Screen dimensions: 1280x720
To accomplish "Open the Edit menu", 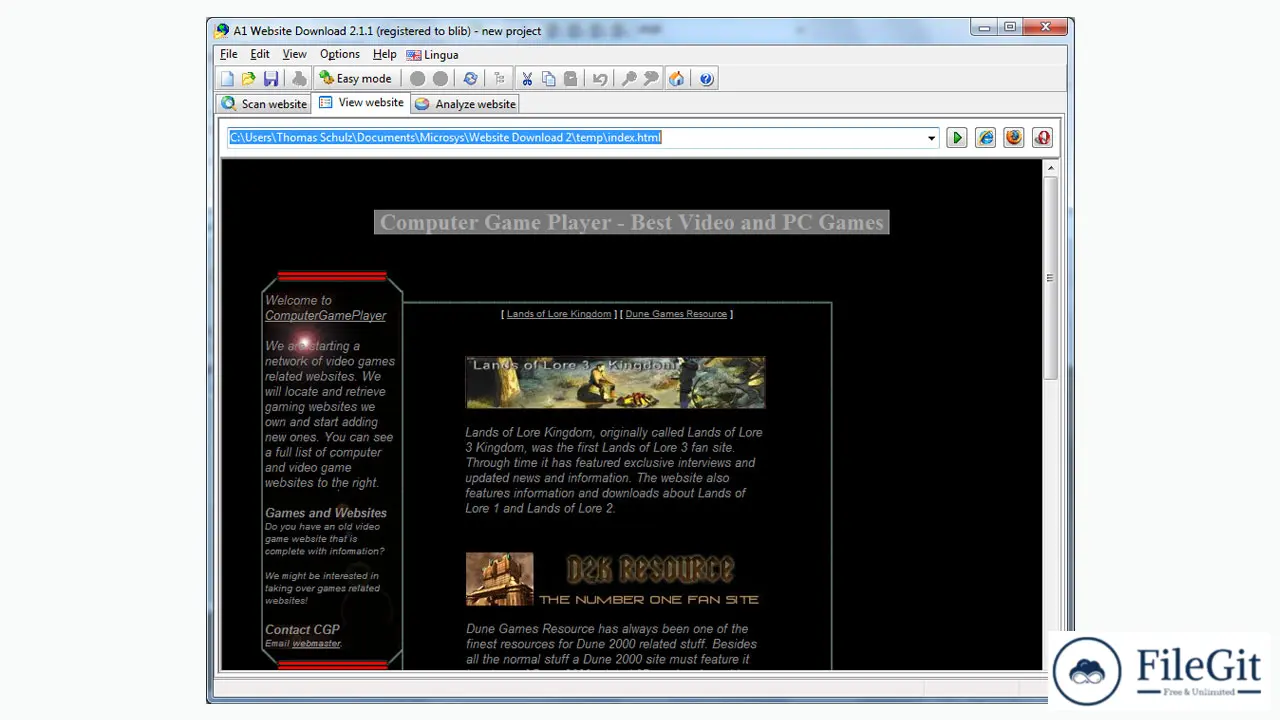I will pos(260,54).
